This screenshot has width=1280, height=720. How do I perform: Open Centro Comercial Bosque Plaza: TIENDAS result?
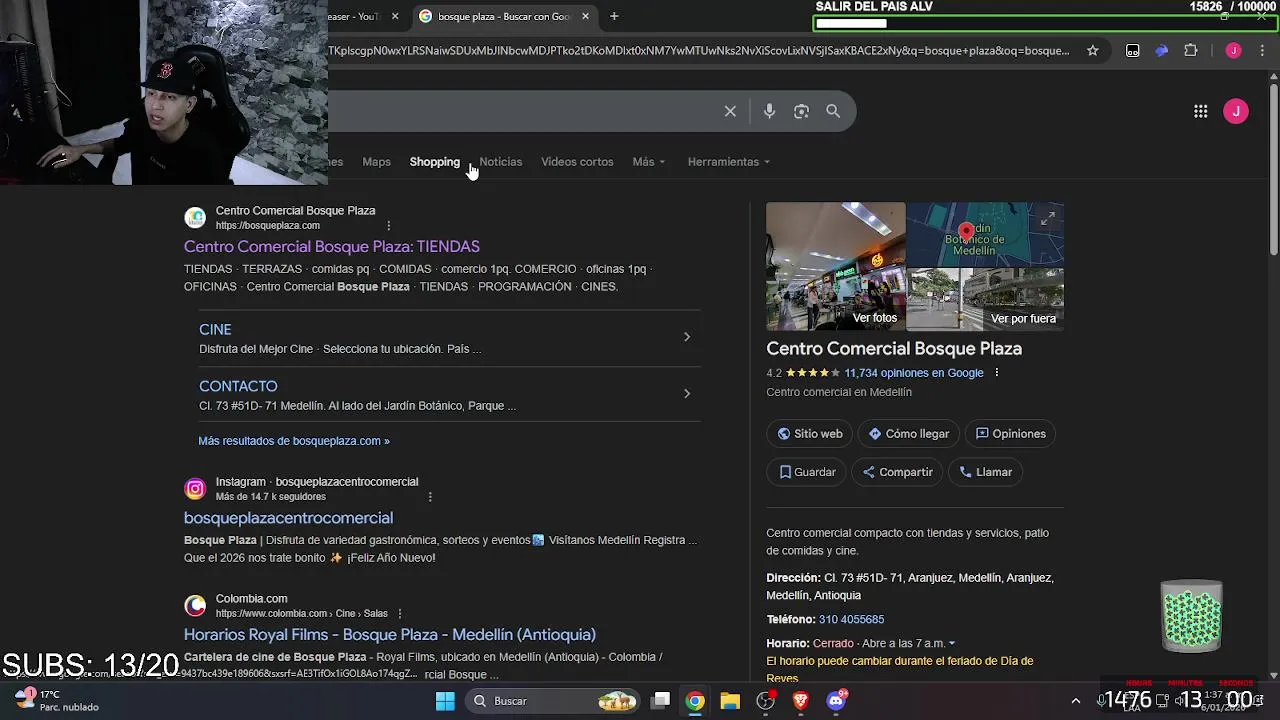[332, 246]
